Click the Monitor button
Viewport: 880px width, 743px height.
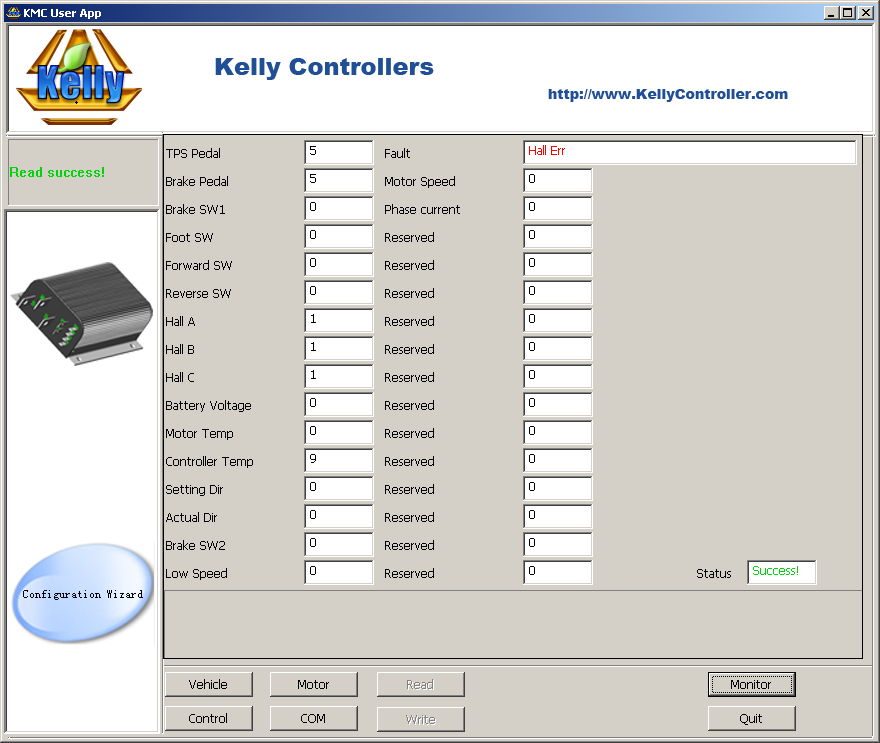click(751, 684)
